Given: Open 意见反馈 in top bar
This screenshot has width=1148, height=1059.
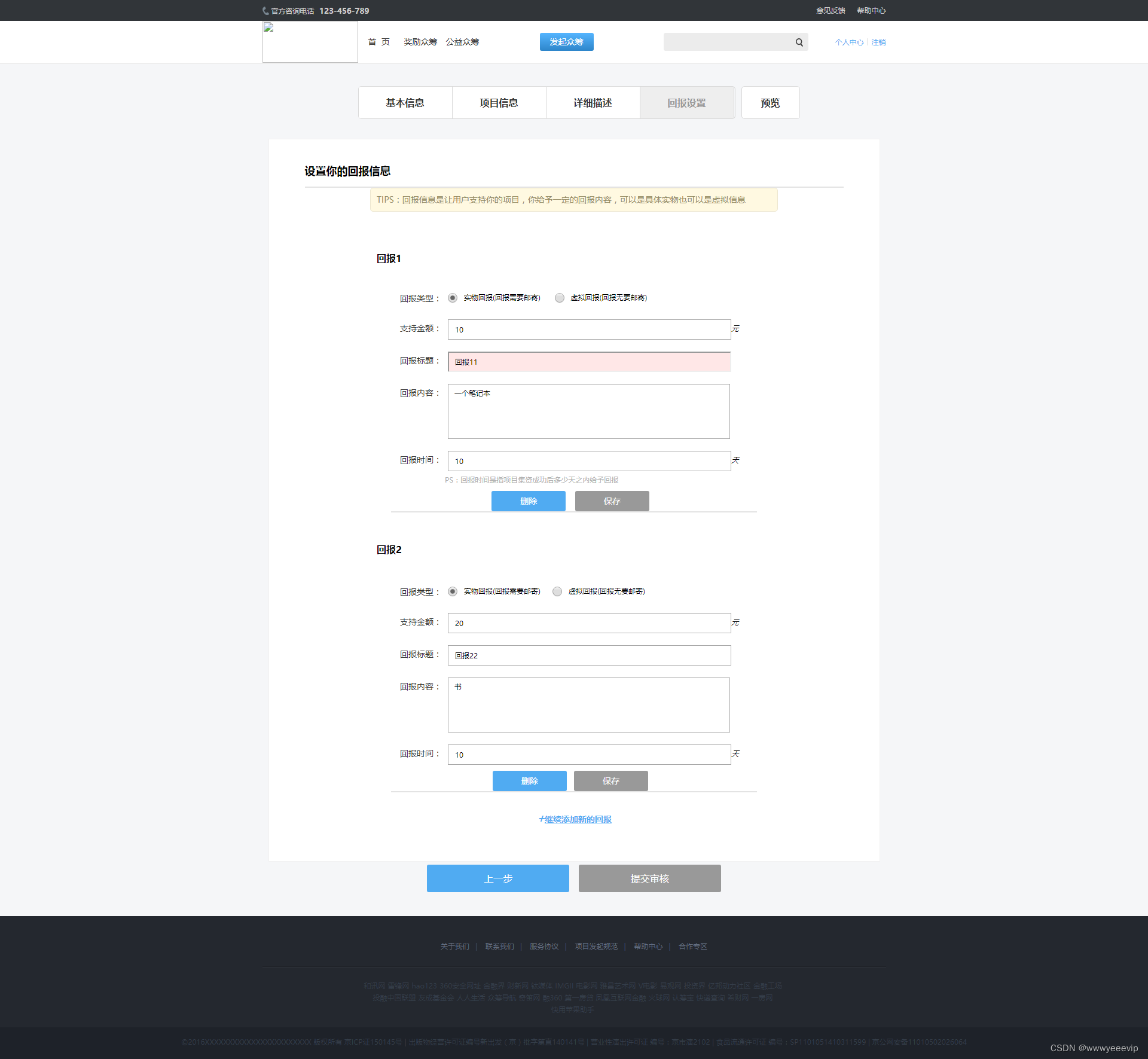Looking at the screenshot, I should [831, 11].
